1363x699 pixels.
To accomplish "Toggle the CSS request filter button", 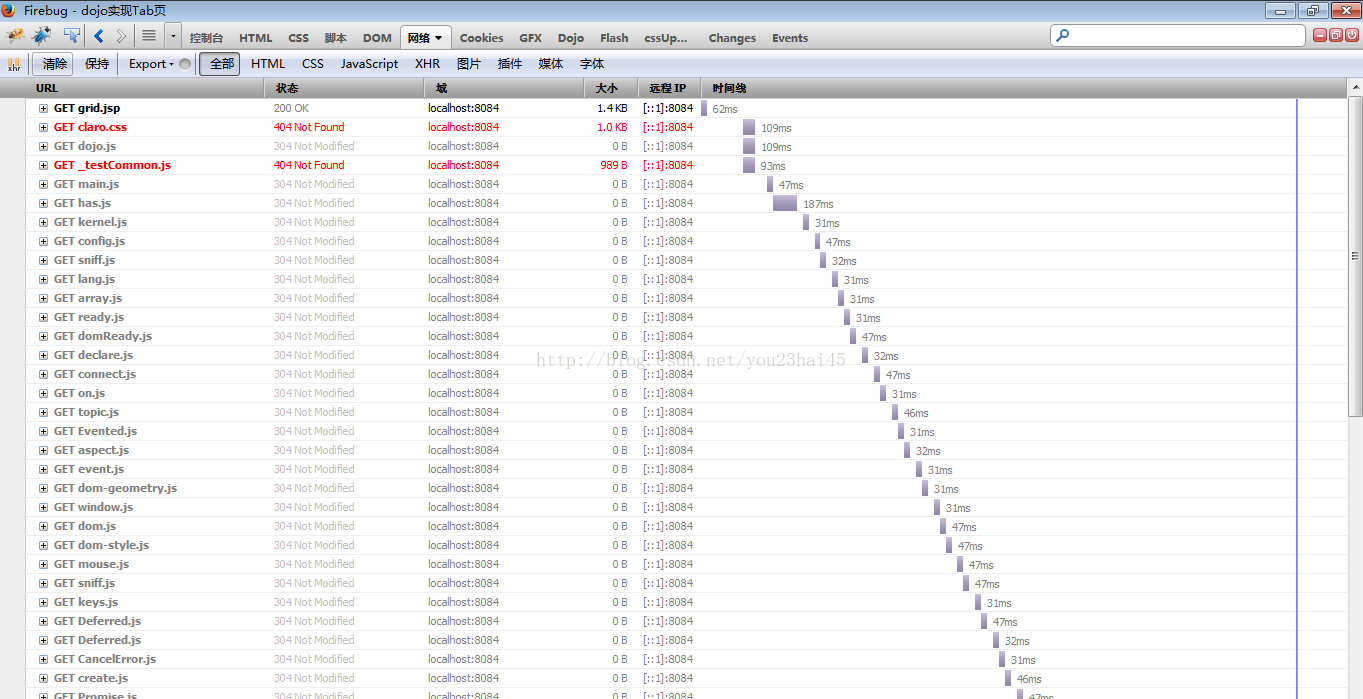I will (313, 64).
